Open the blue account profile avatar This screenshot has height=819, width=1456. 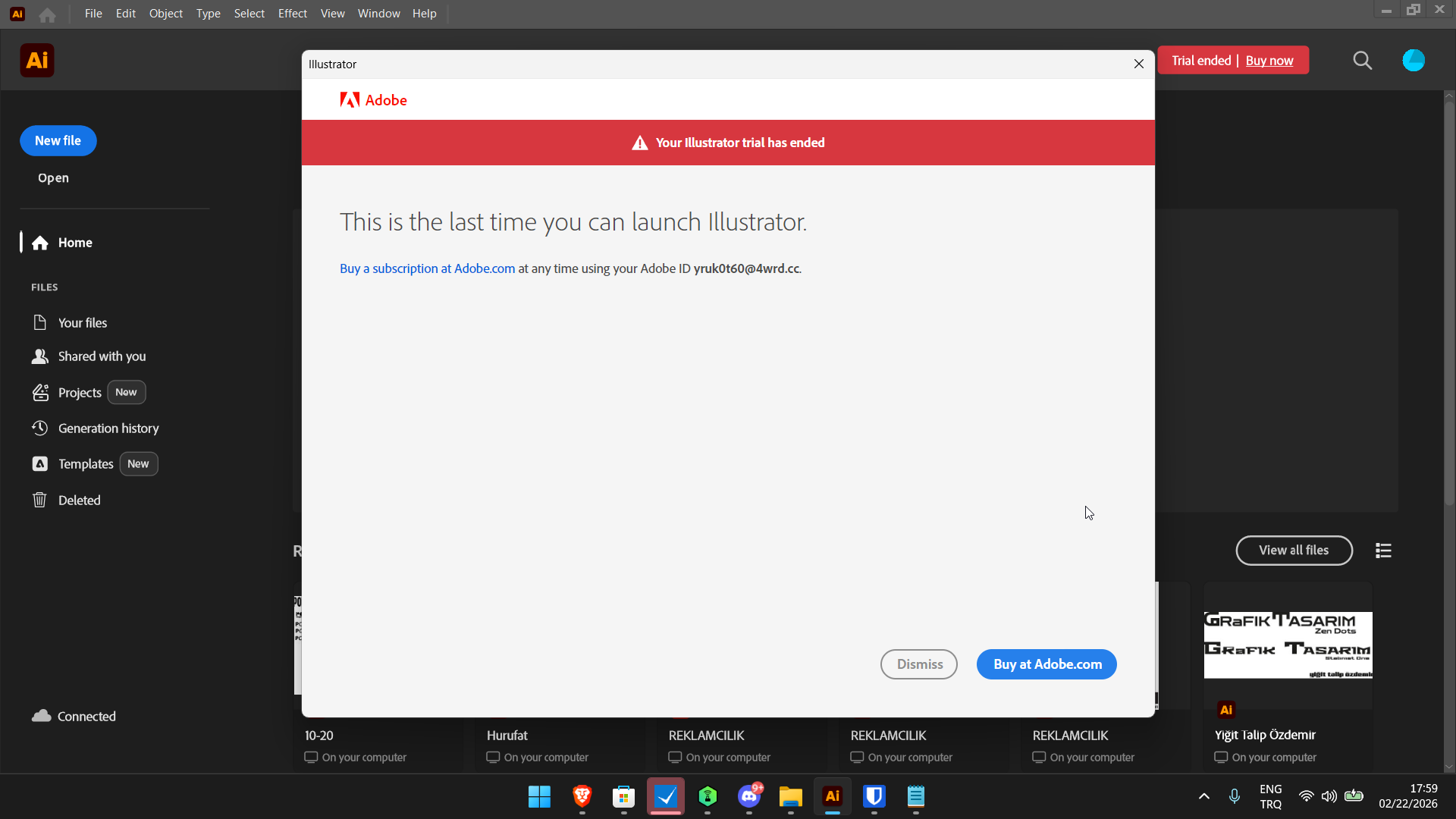1414,61
